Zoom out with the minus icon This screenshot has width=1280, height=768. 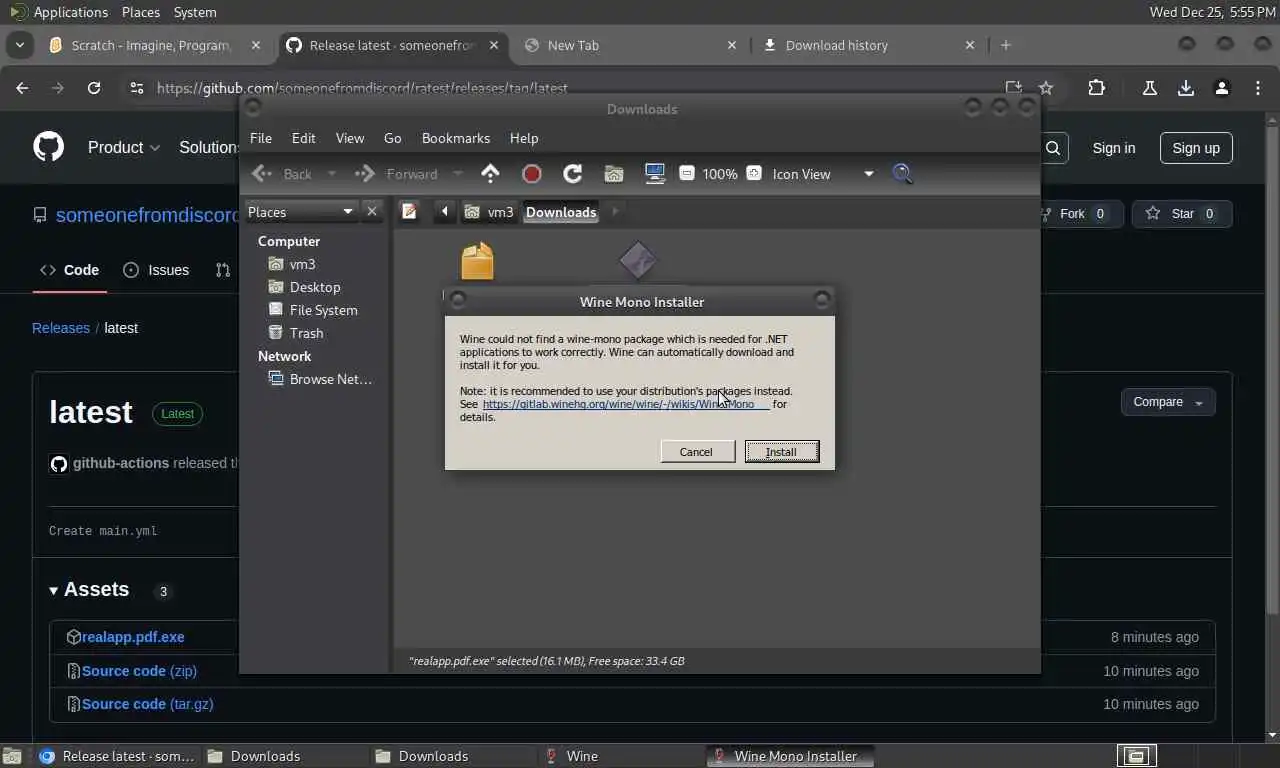click(687, 173)
